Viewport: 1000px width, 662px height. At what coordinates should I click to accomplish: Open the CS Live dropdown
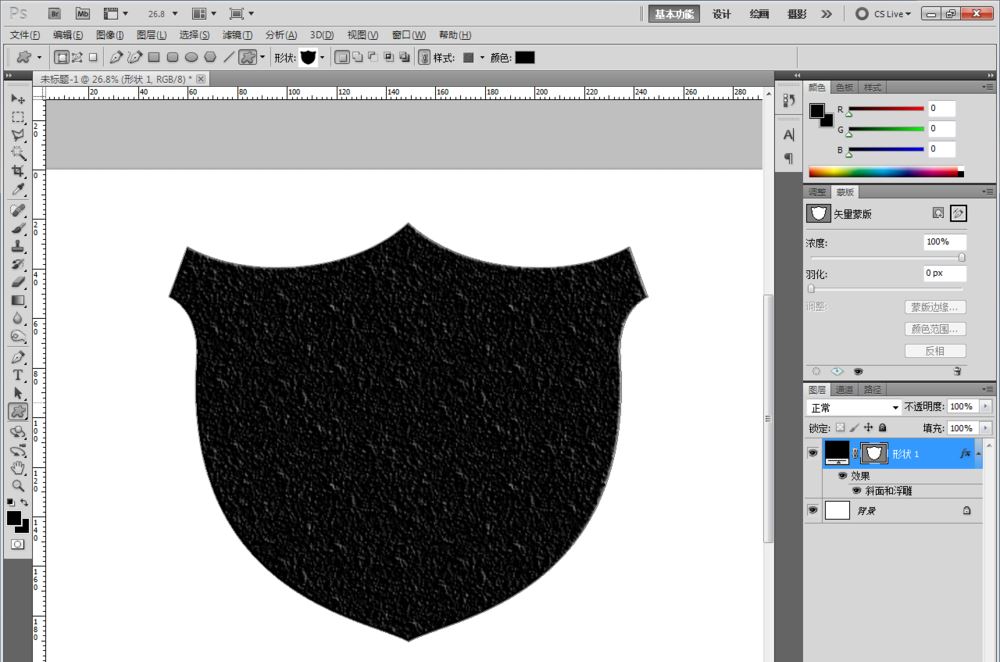click(891, 13)
